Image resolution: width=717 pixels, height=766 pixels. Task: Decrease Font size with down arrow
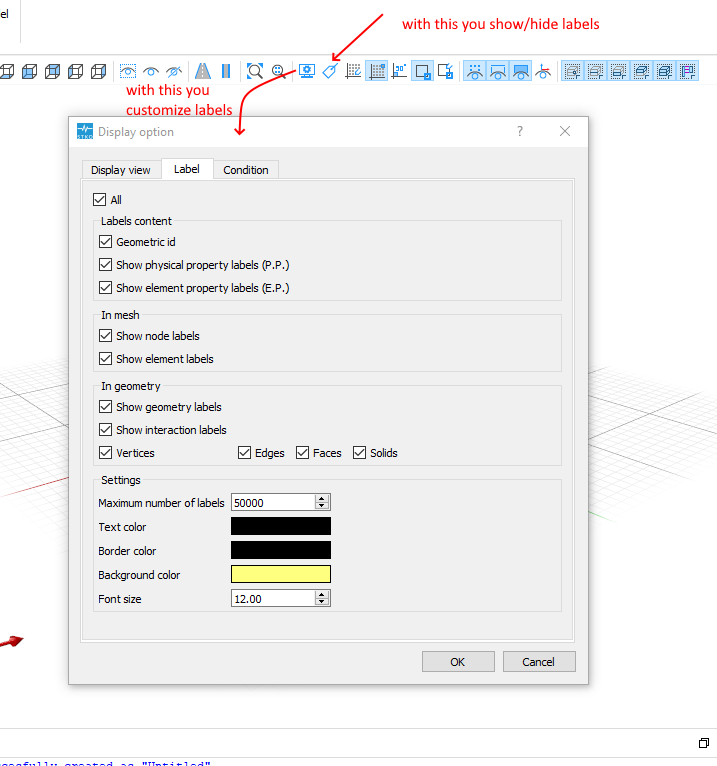point(321,602)
